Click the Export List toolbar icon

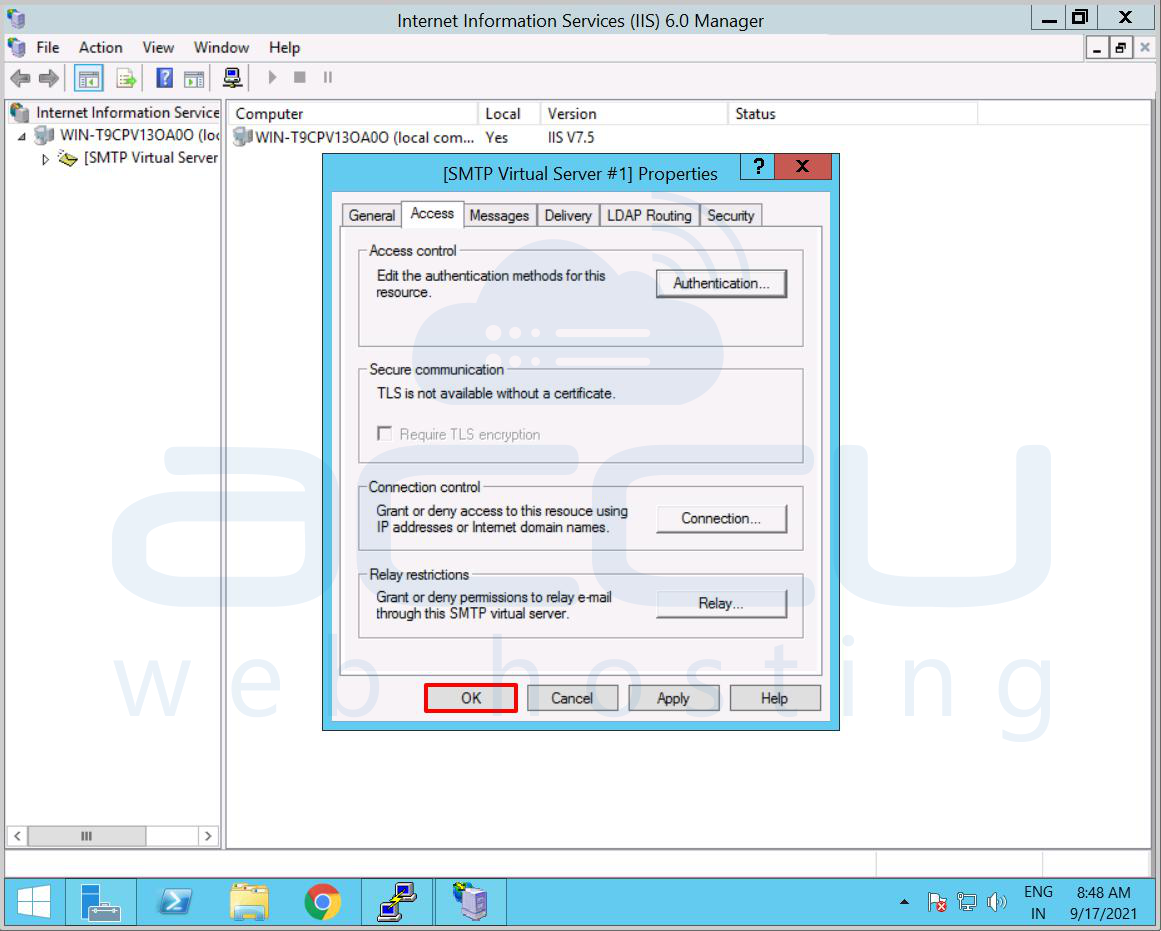126,78
